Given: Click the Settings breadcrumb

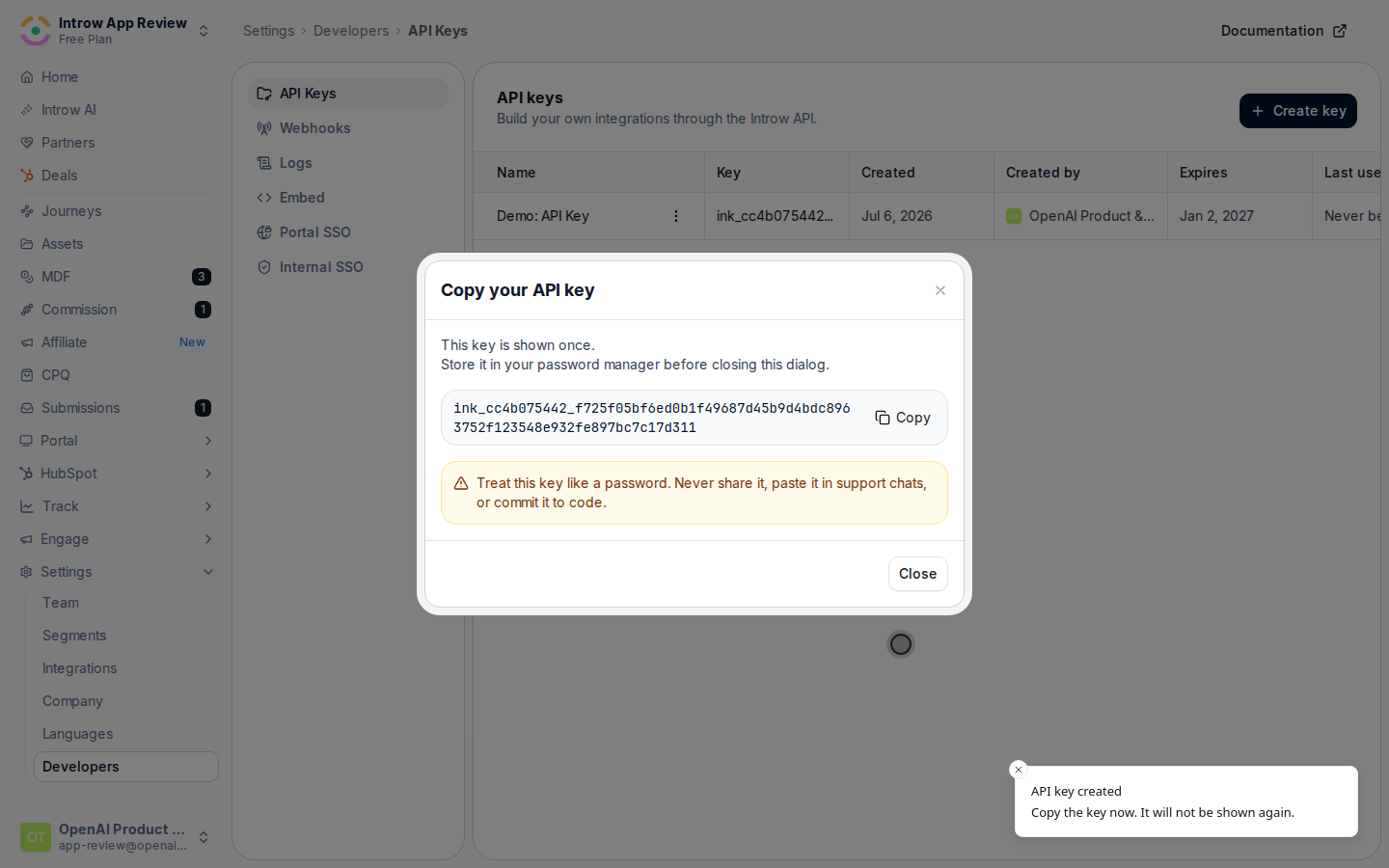Looking at the screenshot, I should pyautogui.click(x=268, y=31).
